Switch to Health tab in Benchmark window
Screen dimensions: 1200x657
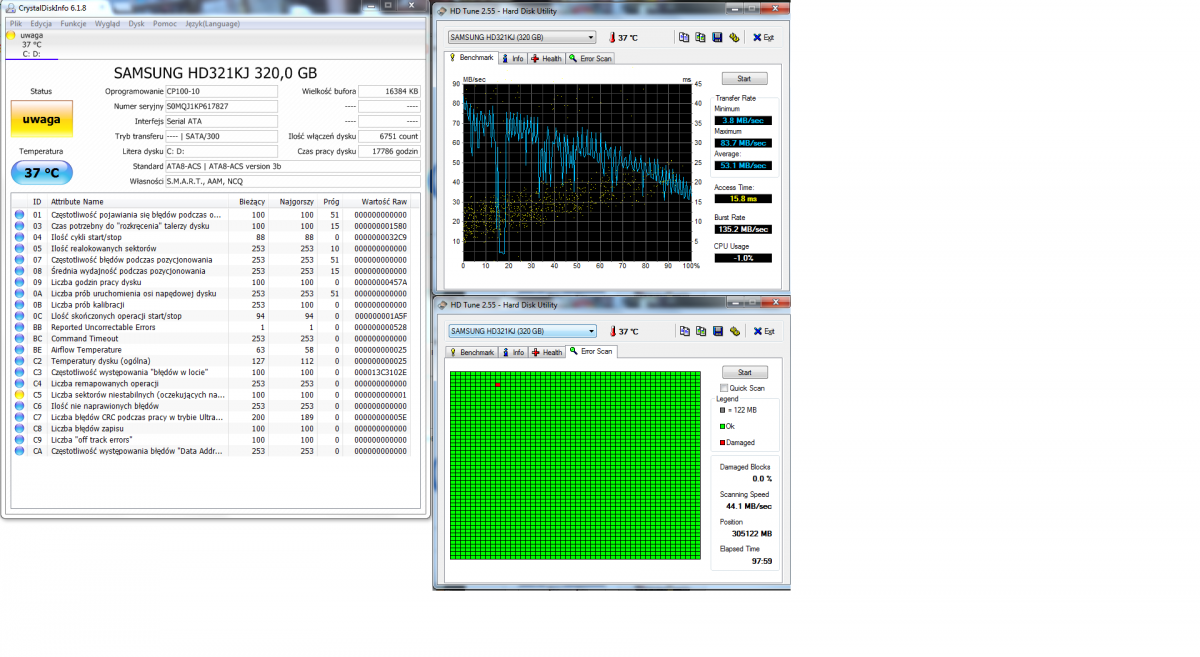(x=547, y=58)
